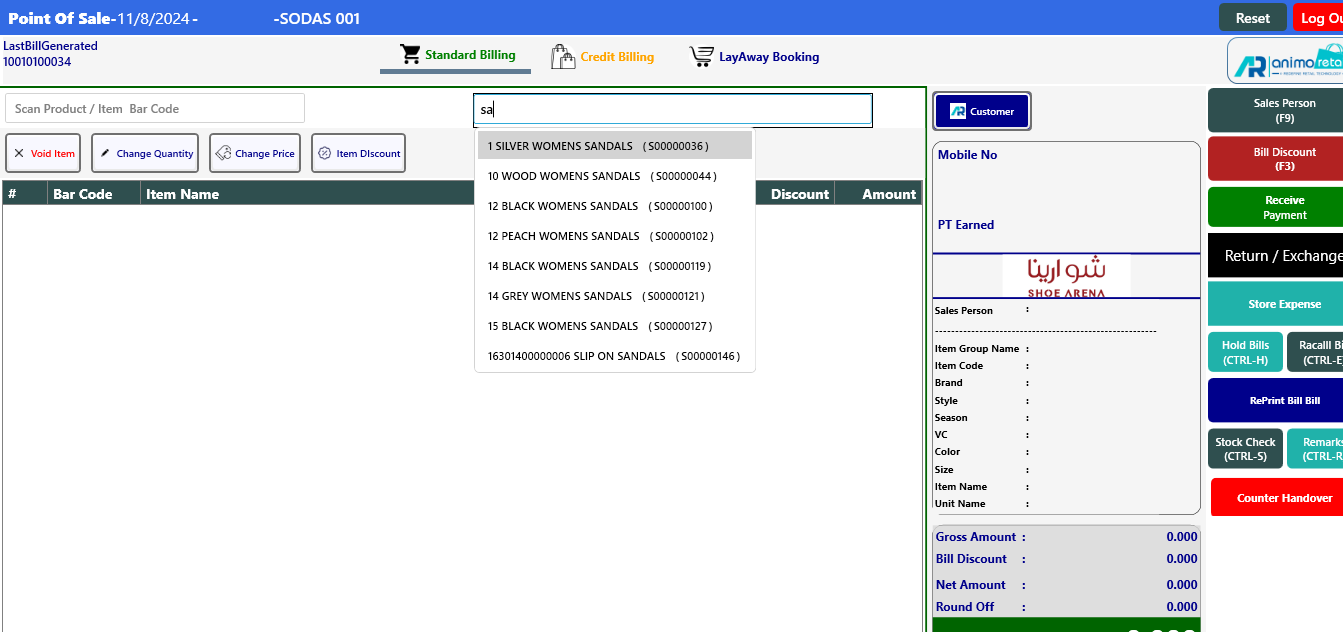Pick 14 GREY WOMENS SANDALS suggestion
This screenshot has height=632, width=1343.
tap(614, 296)
